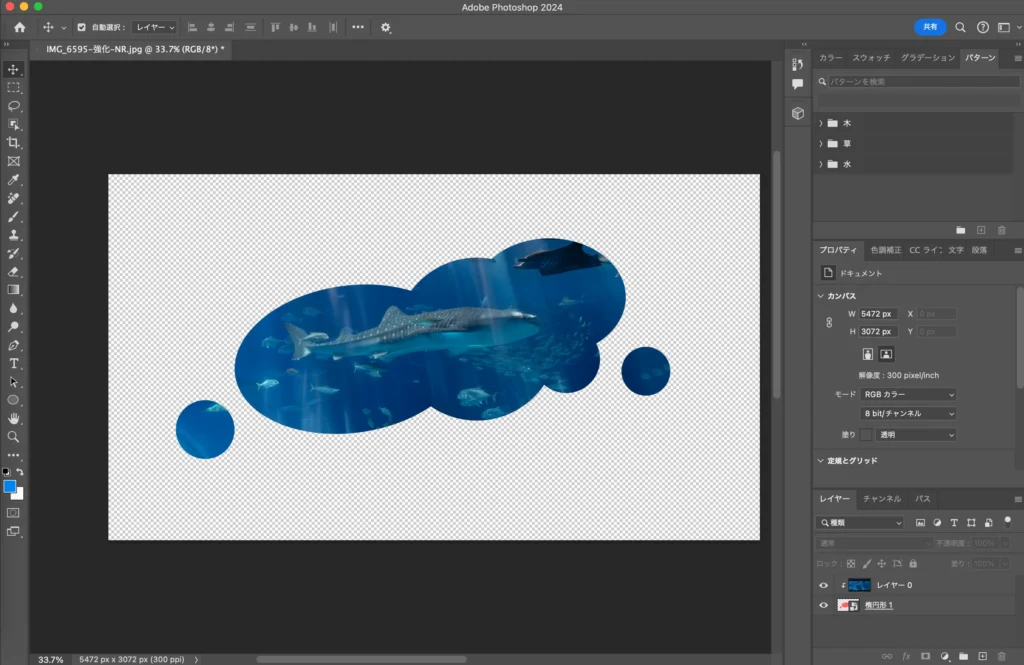Switch to the チャンネル tab
Screen dimensions: 1024x665
[x=881, y=498]
